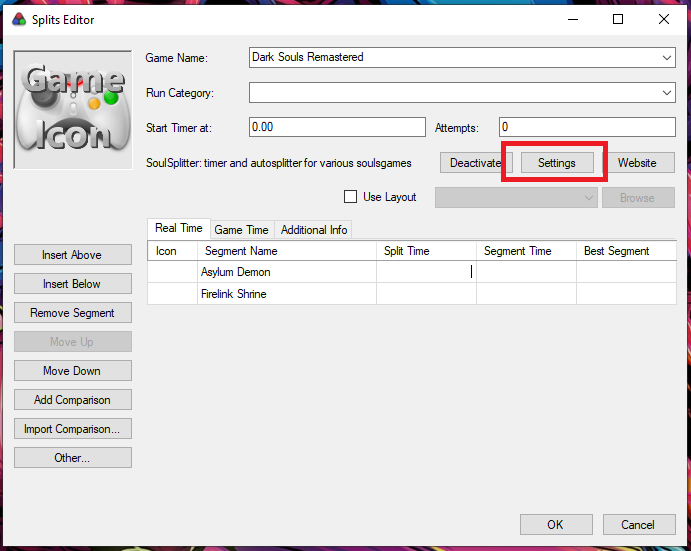The height and width of the screenshot is (551, 691).
Task: Open the SoulSplitter Website
Action: coord(637,162)
